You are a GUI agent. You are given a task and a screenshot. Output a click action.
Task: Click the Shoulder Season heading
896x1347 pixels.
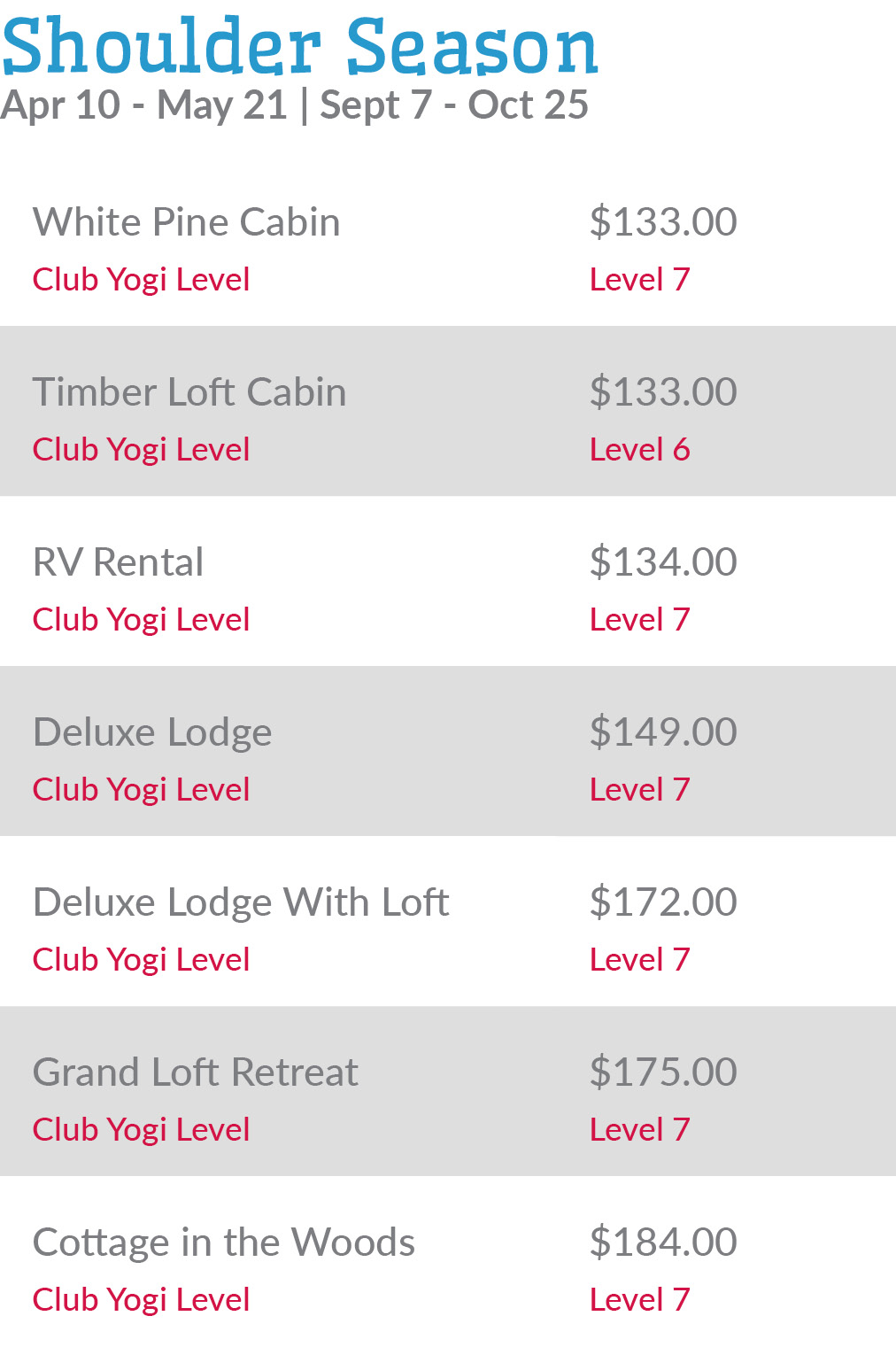[x=299, y=46]
